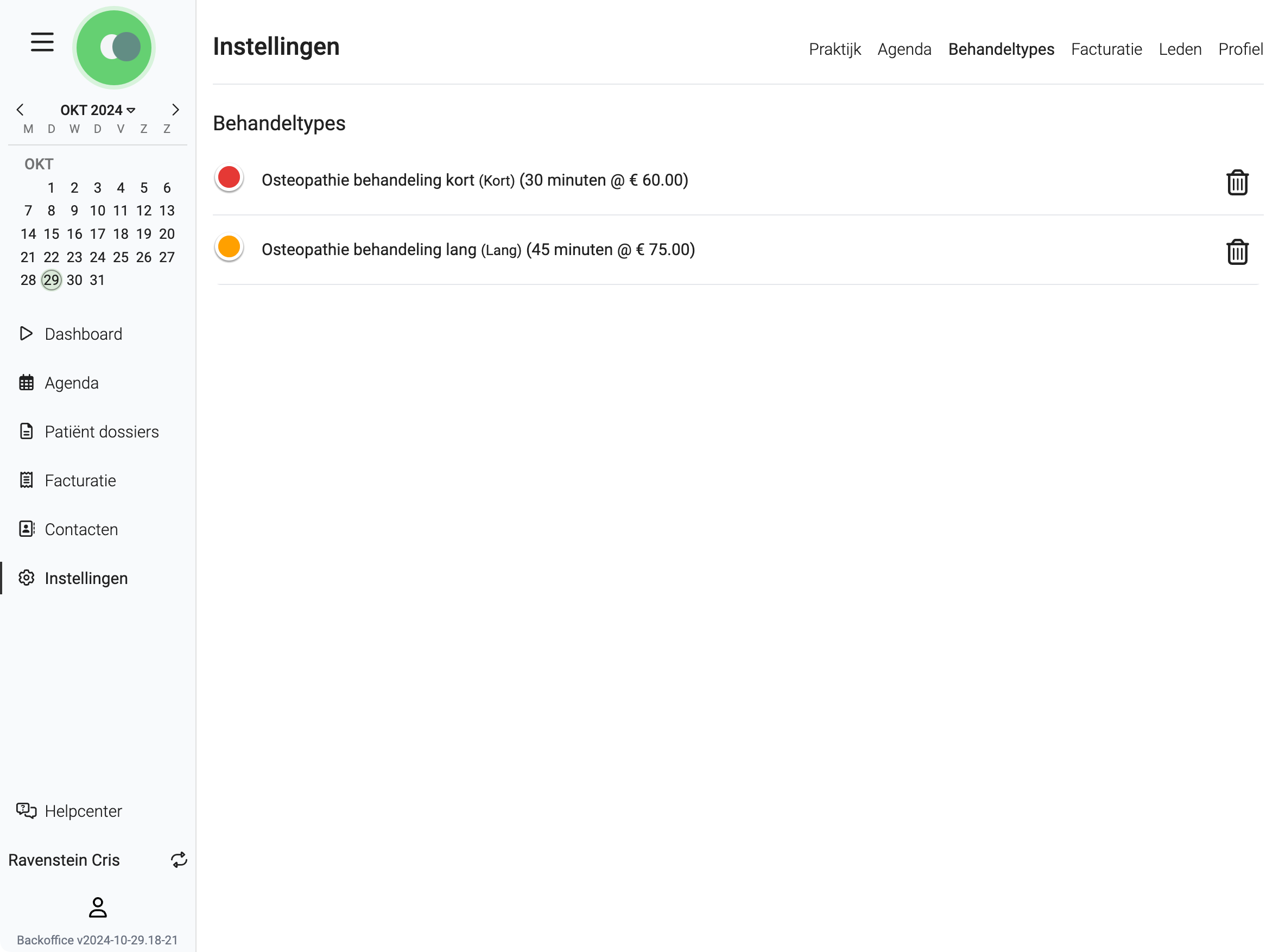Screen dimensions: 1279x952
Task: Open the user profile icon at bottom
Action: tap(97, 907)
